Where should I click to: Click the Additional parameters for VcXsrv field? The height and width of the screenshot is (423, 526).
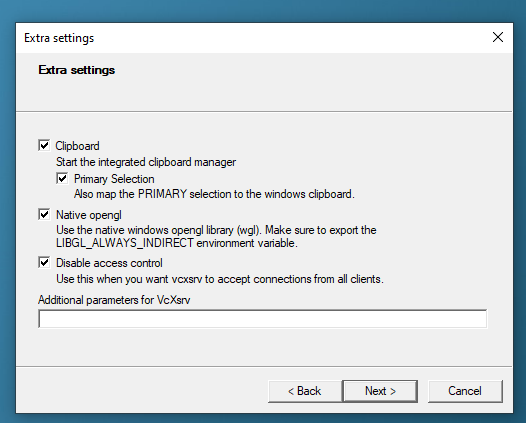coord(263,319)
